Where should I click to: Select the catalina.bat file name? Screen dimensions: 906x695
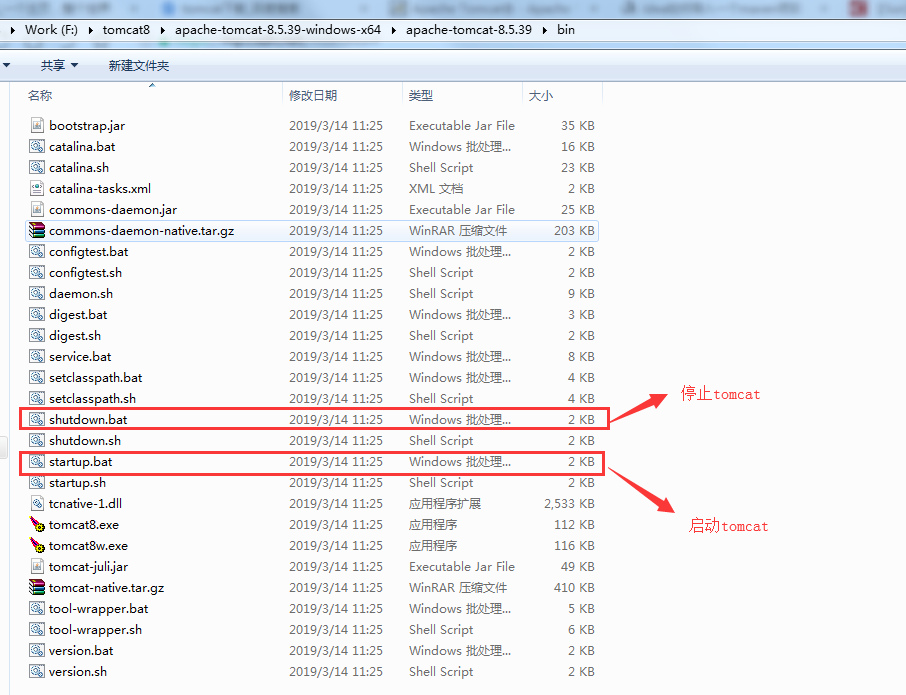(82, 147)
